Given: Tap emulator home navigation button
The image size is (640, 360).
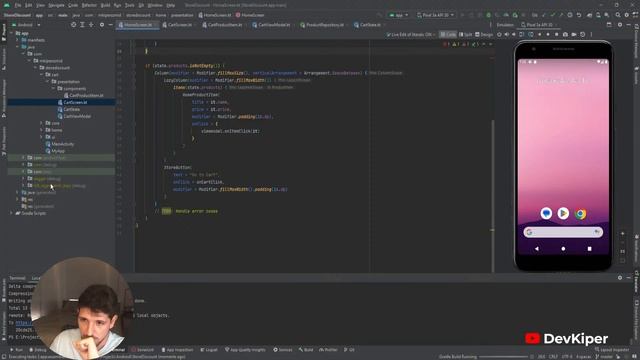Looking at the screenshot, I should click(x=563, y=249).
